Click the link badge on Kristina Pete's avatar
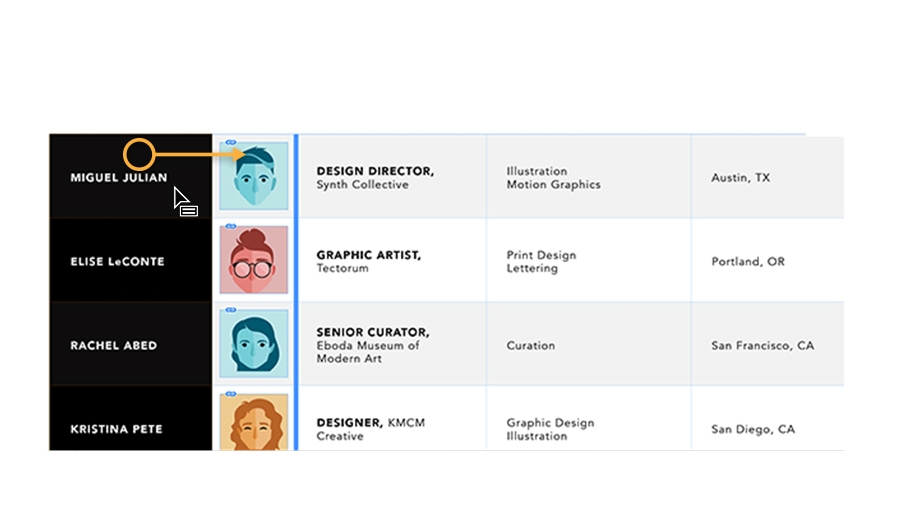 click(x=229, y=394)
